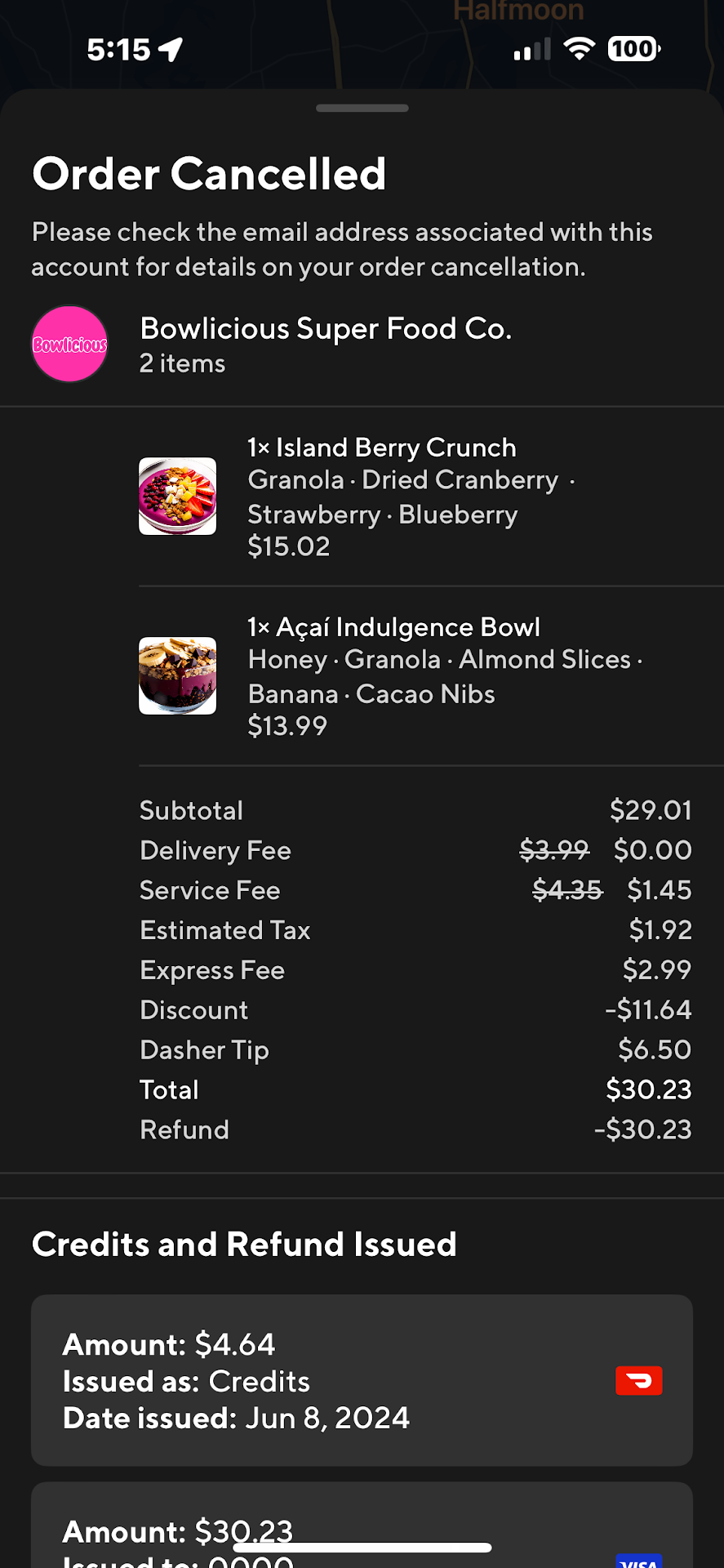Open Bowlicious Super Food Co. store name
Screen dimensions: 724x1568
(x=326, y=328)
